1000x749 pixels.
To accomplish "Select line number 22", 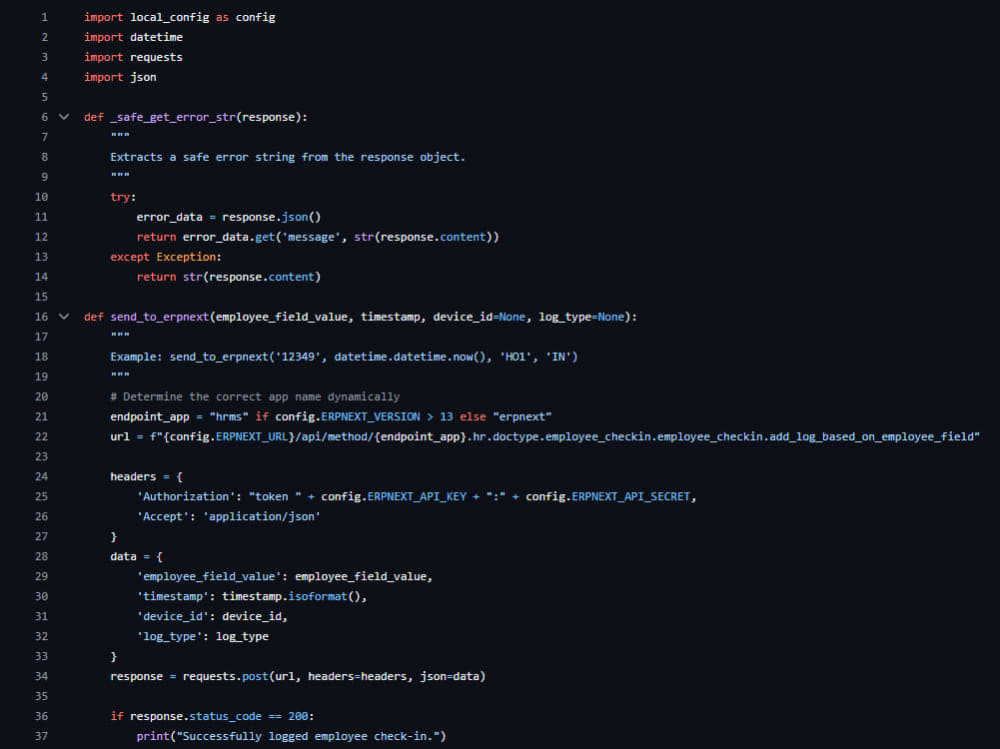I will (41, 436).
